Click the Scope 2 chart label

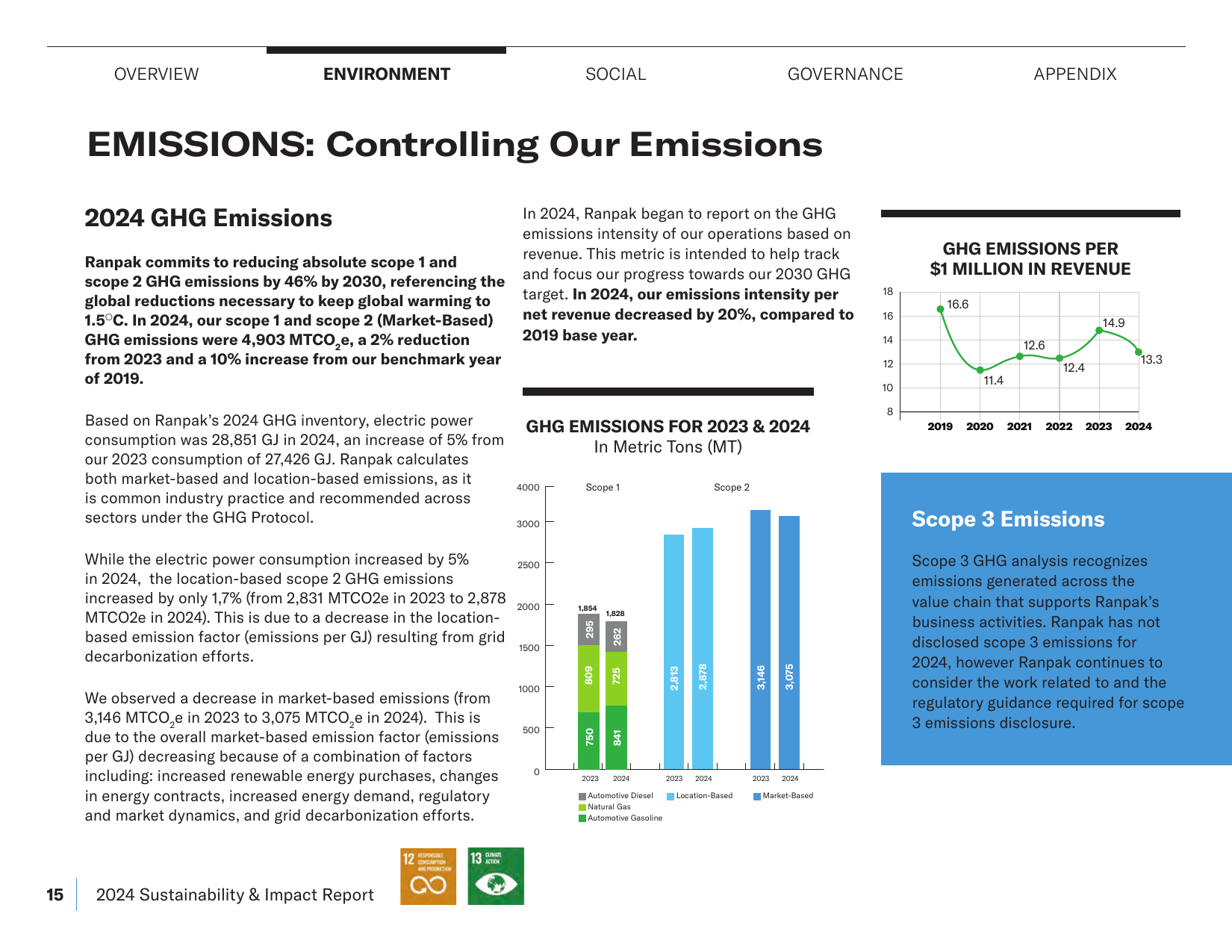click(x=732, y=488)
